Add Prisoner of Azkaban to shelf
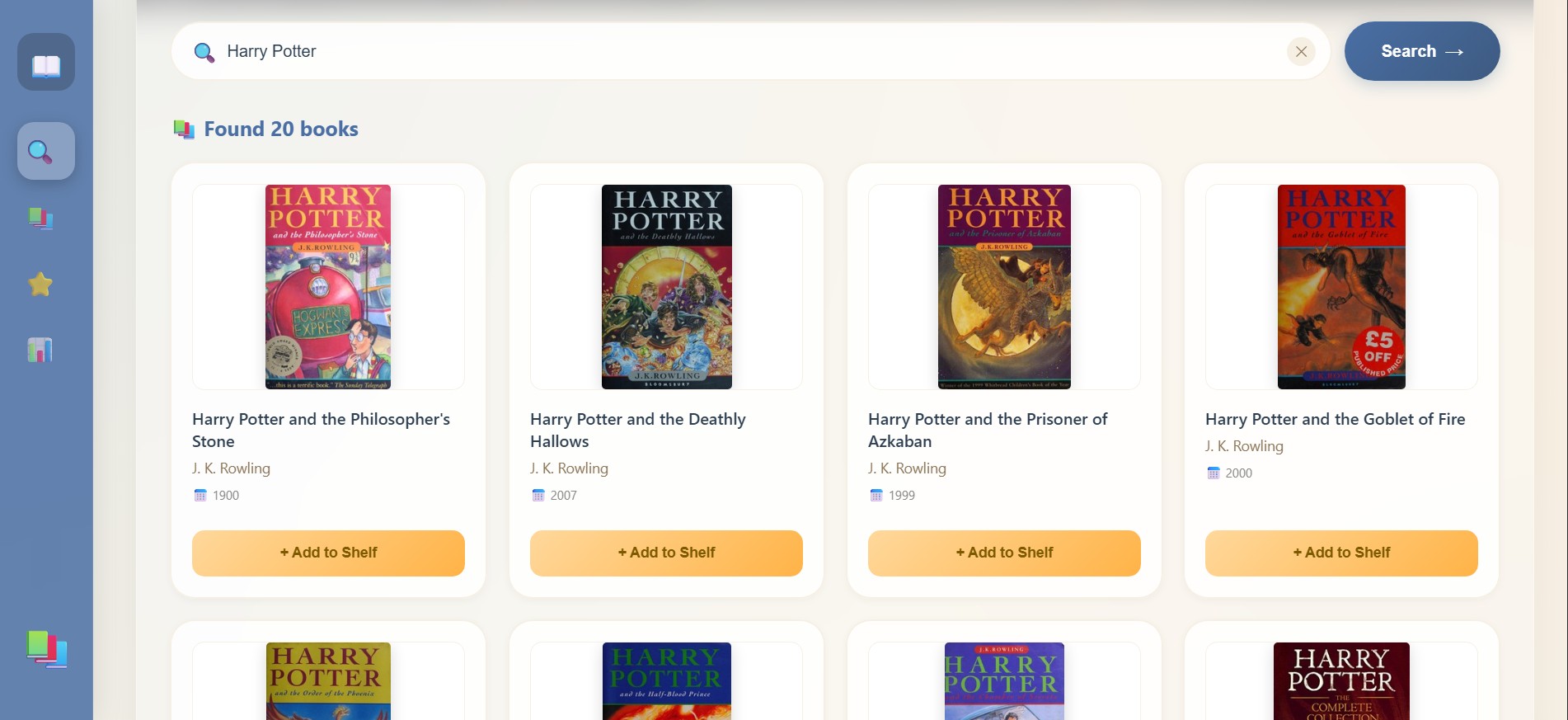This screenshot has height=720, width=1568. coord(1004,553)
